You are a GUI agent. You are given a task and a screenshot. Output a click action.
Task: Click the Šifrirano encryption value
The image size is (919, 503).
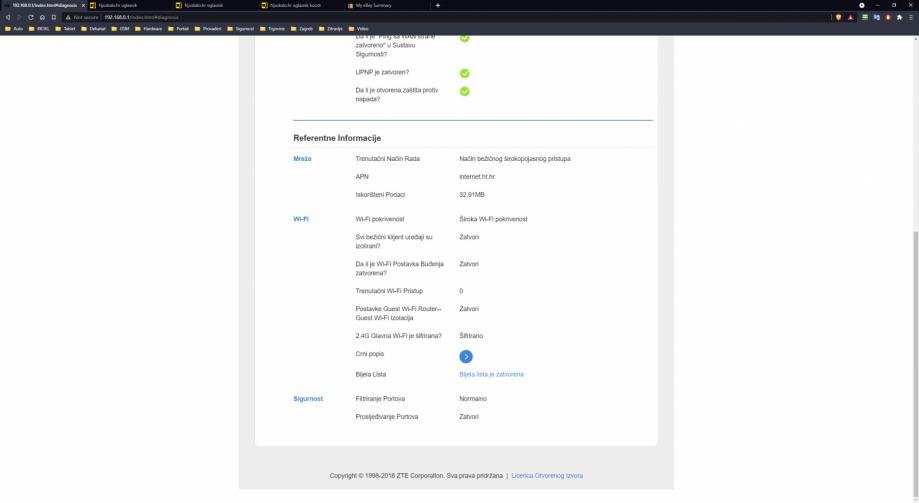(471, 335)
